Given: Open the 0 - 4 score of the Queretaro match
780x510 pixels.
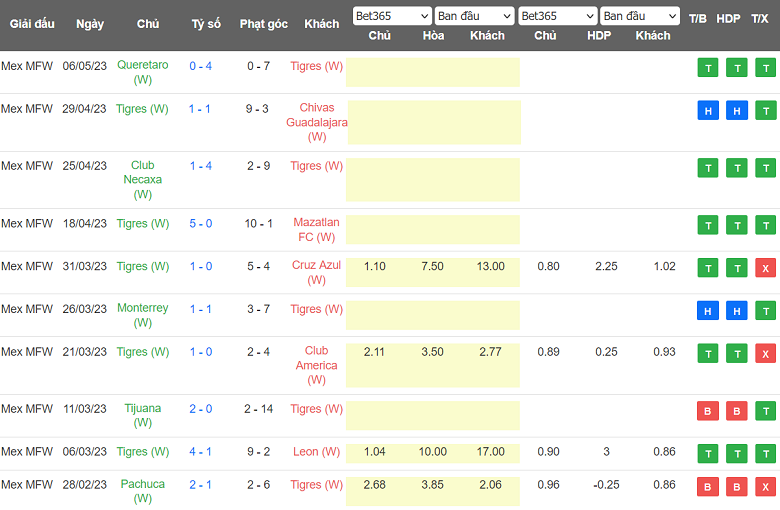Looking at the screenshot, I should pos(200,66).
